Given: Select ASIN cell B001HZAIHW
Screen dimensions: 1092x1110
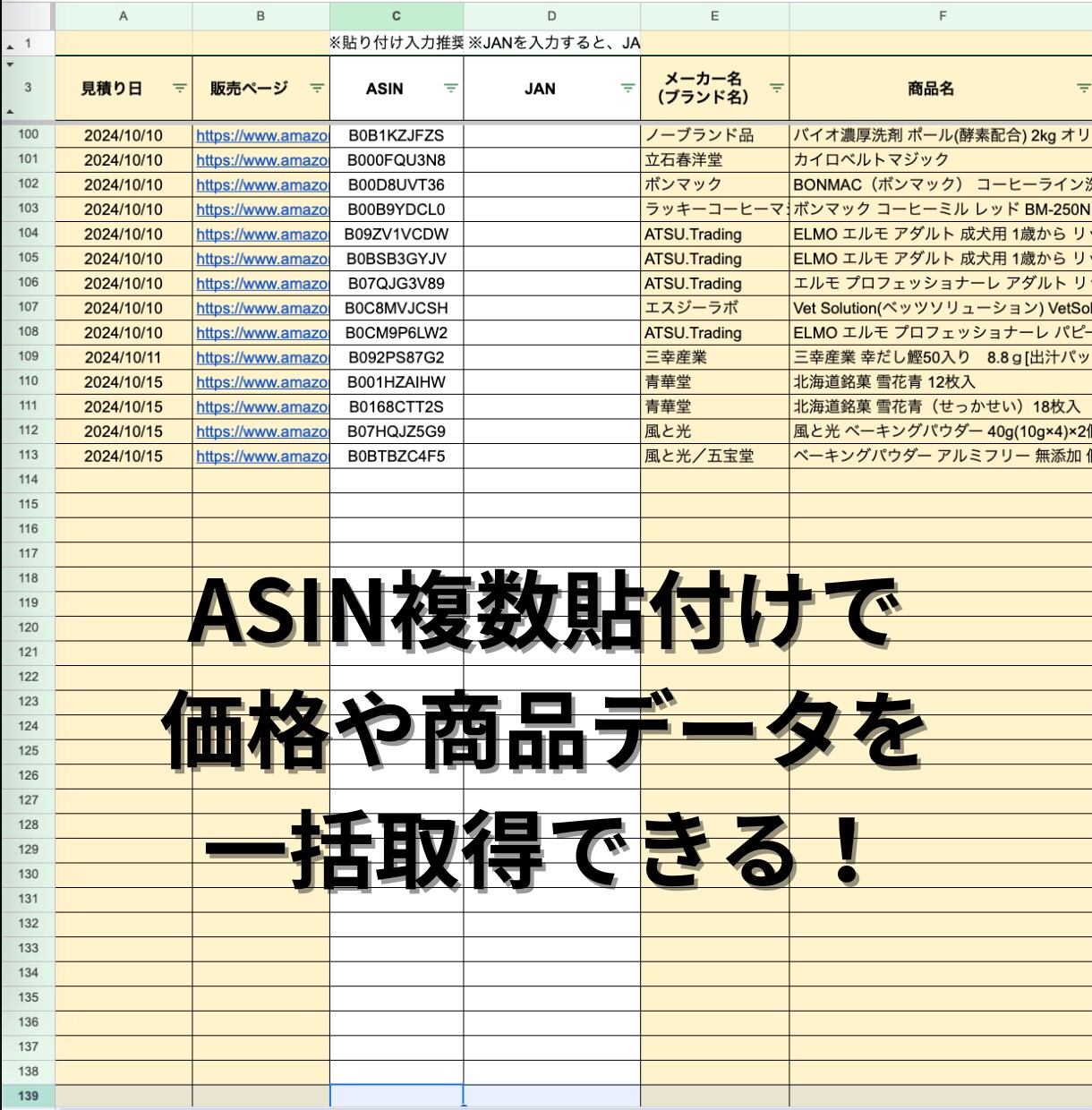Looking at the screenshot, I should 397,381.
